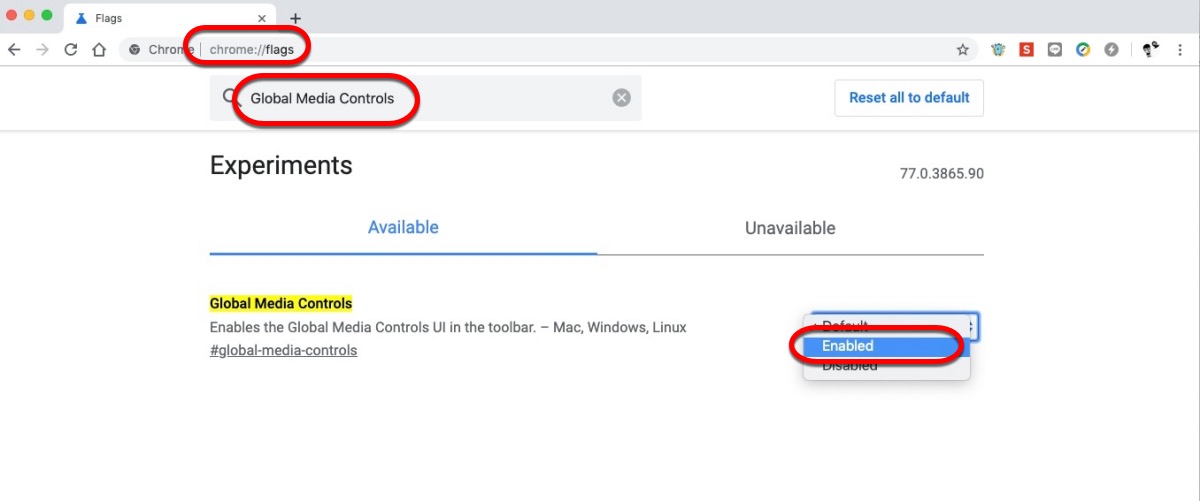The width and height of the screenshot is (1200, 501).
Task: Select Enabled in the flag dropdown
Action: pyautogui.click(x=848, y=346)
